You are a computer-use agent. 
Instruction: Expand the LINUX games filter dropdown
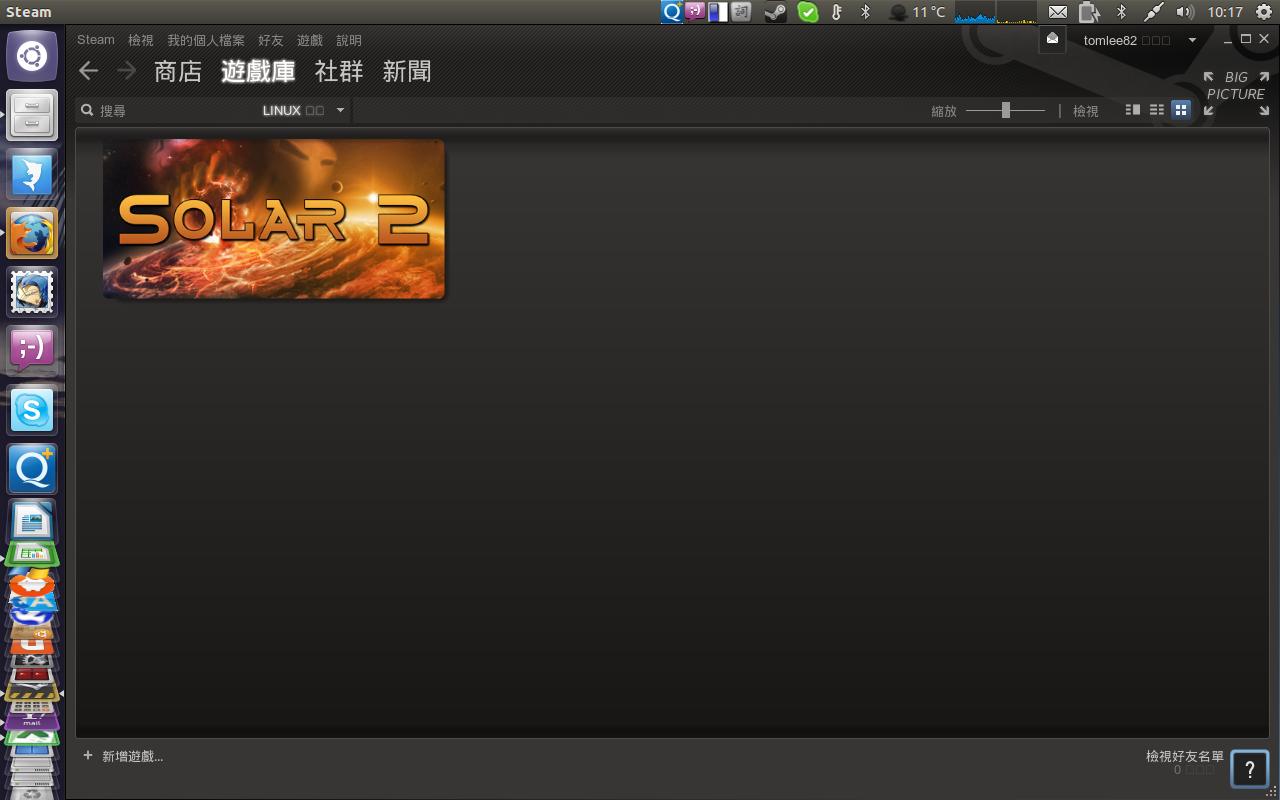[x=340, y=110]
